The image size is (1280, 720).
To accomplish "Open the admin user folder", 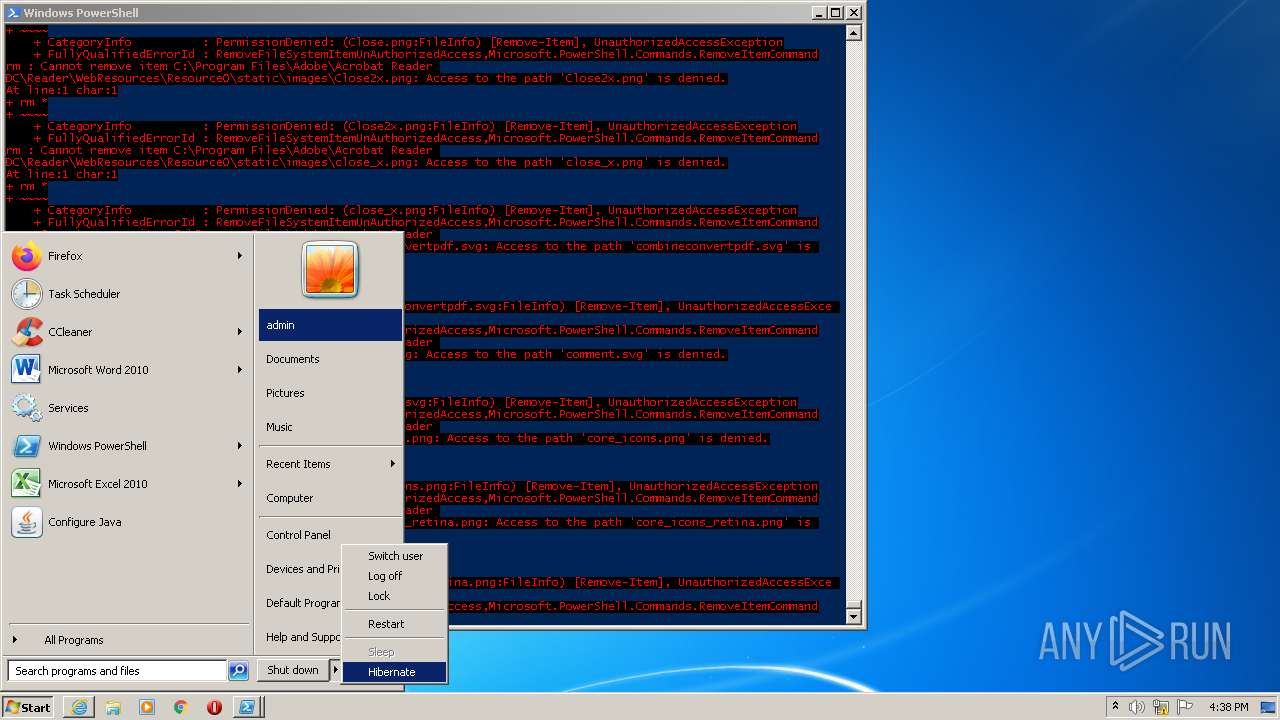I will point(330,325).
